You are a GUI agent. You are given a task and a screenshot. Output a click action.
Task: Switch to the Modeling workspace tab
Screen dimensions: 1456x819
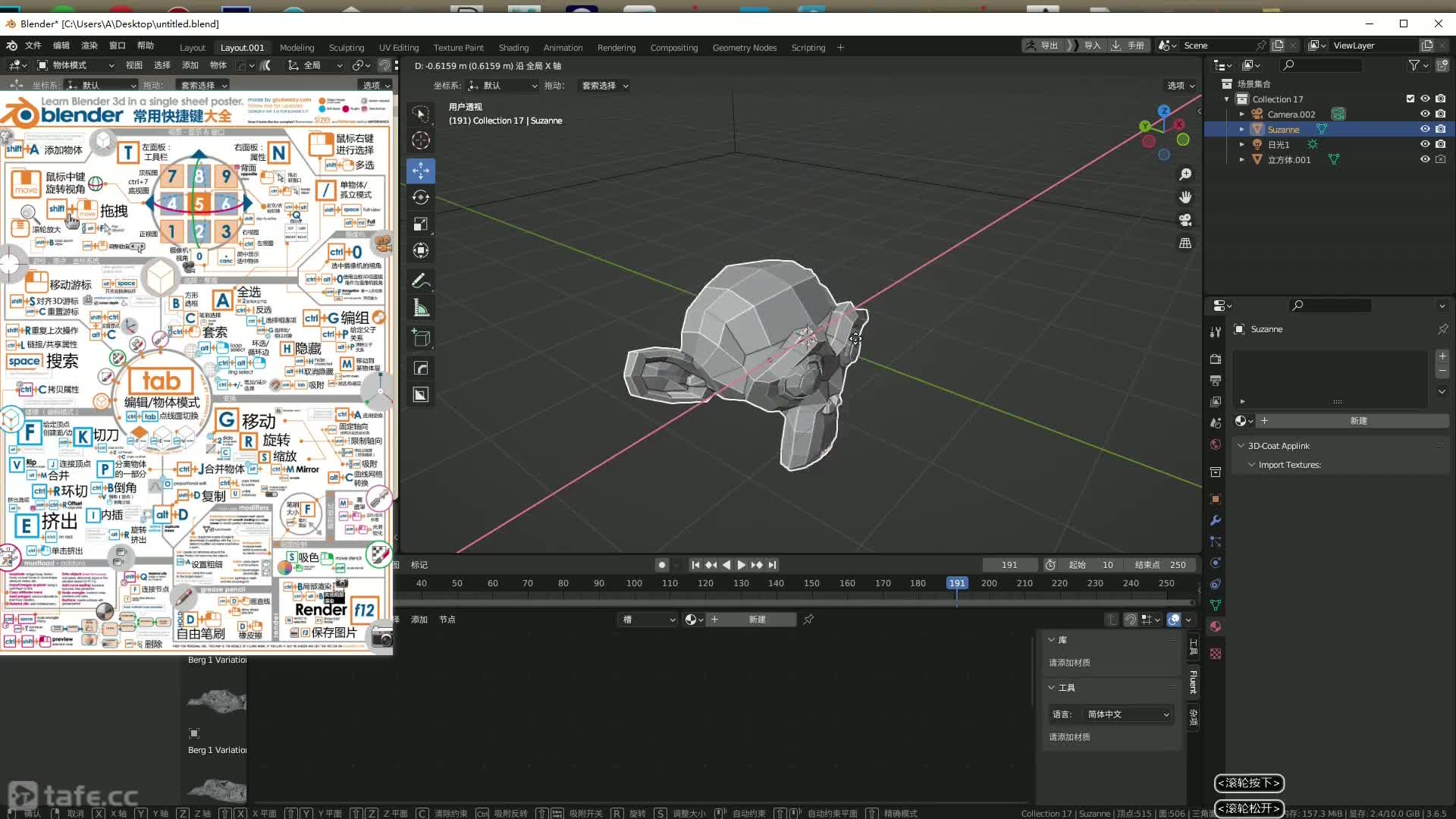(297, 47)
